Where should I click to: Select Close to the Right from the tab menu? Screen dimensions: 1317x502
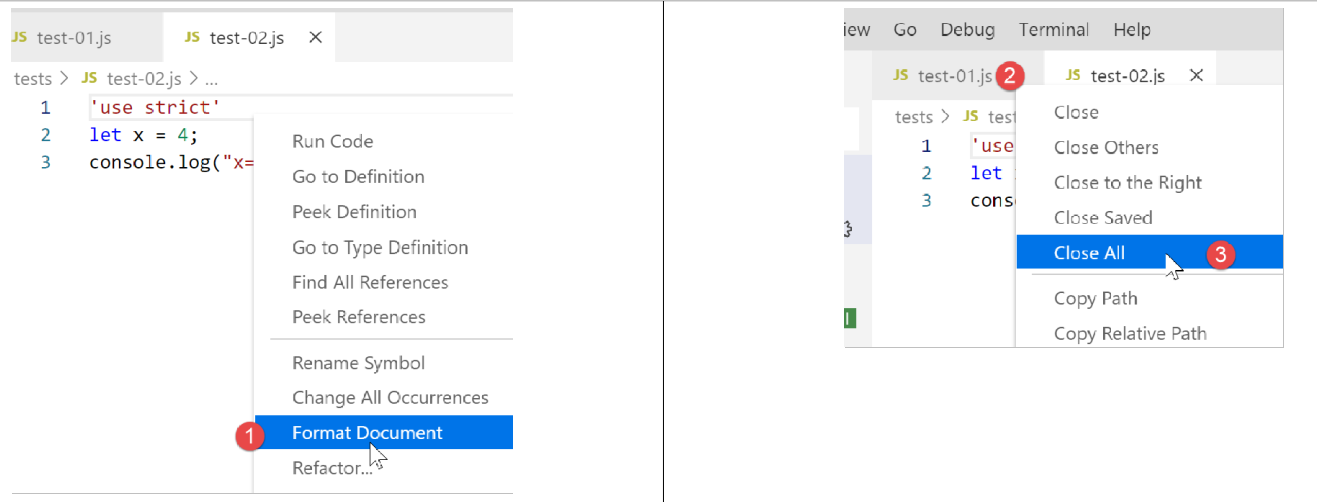(x=1127, y=183)
